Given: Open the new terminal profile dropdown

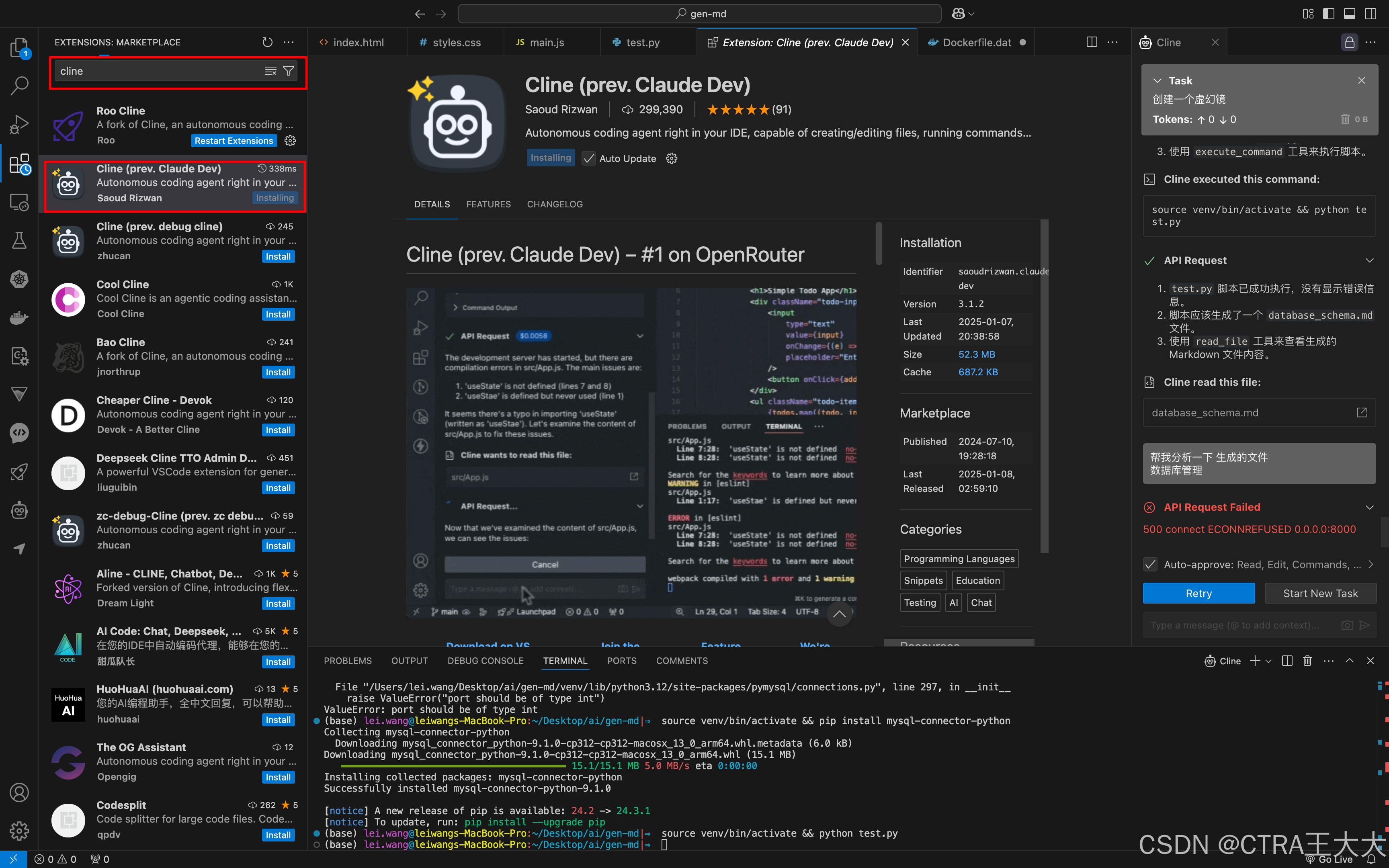Looking at the screenshot, I should 1268,661.
